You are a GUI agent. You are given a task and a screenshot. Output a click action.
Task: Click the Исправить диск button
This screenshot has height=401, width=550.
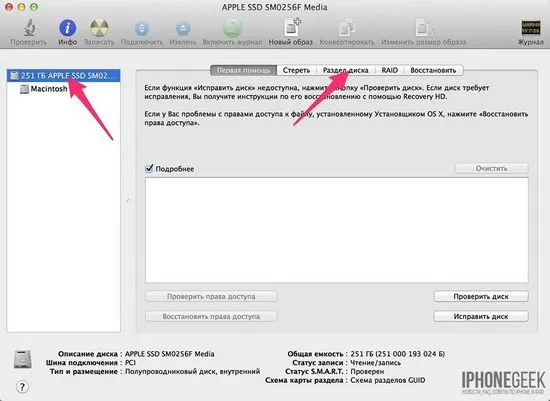[481, 316]
